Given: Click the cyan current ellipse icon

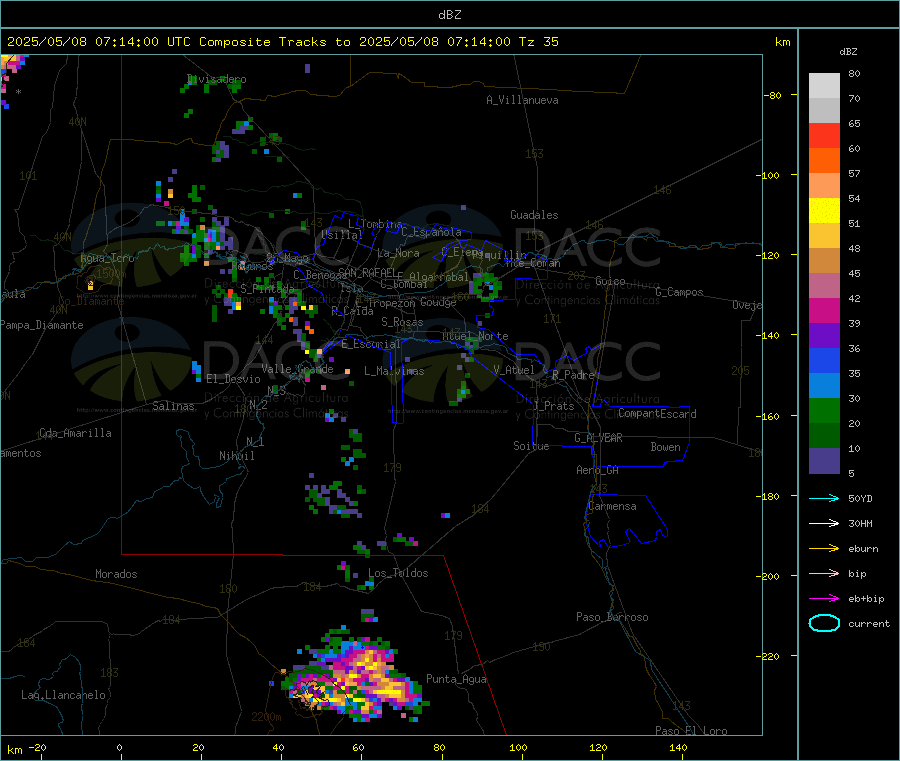Looking at the screenshot, I should point(824,623).
